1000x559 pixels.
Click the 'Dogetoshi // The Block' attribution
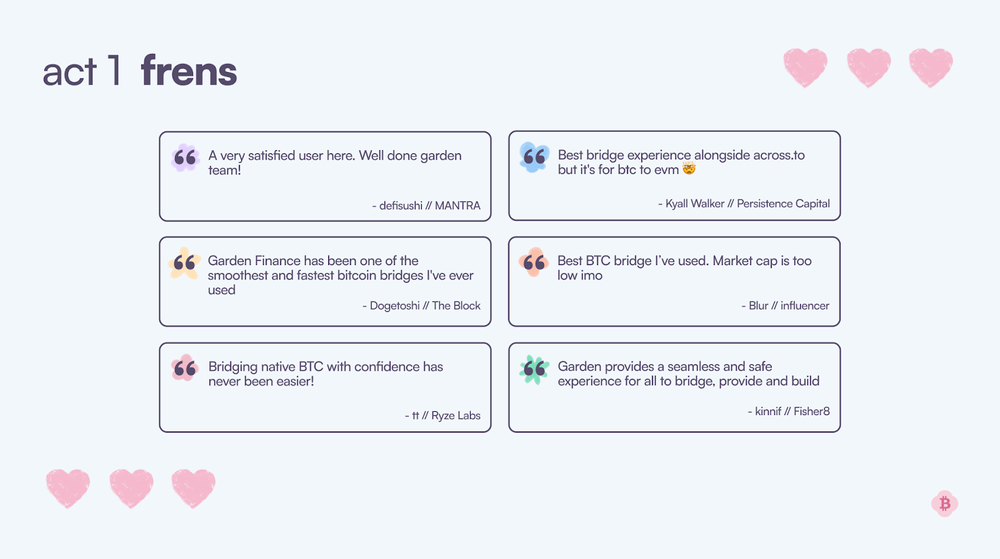(422, 305)
